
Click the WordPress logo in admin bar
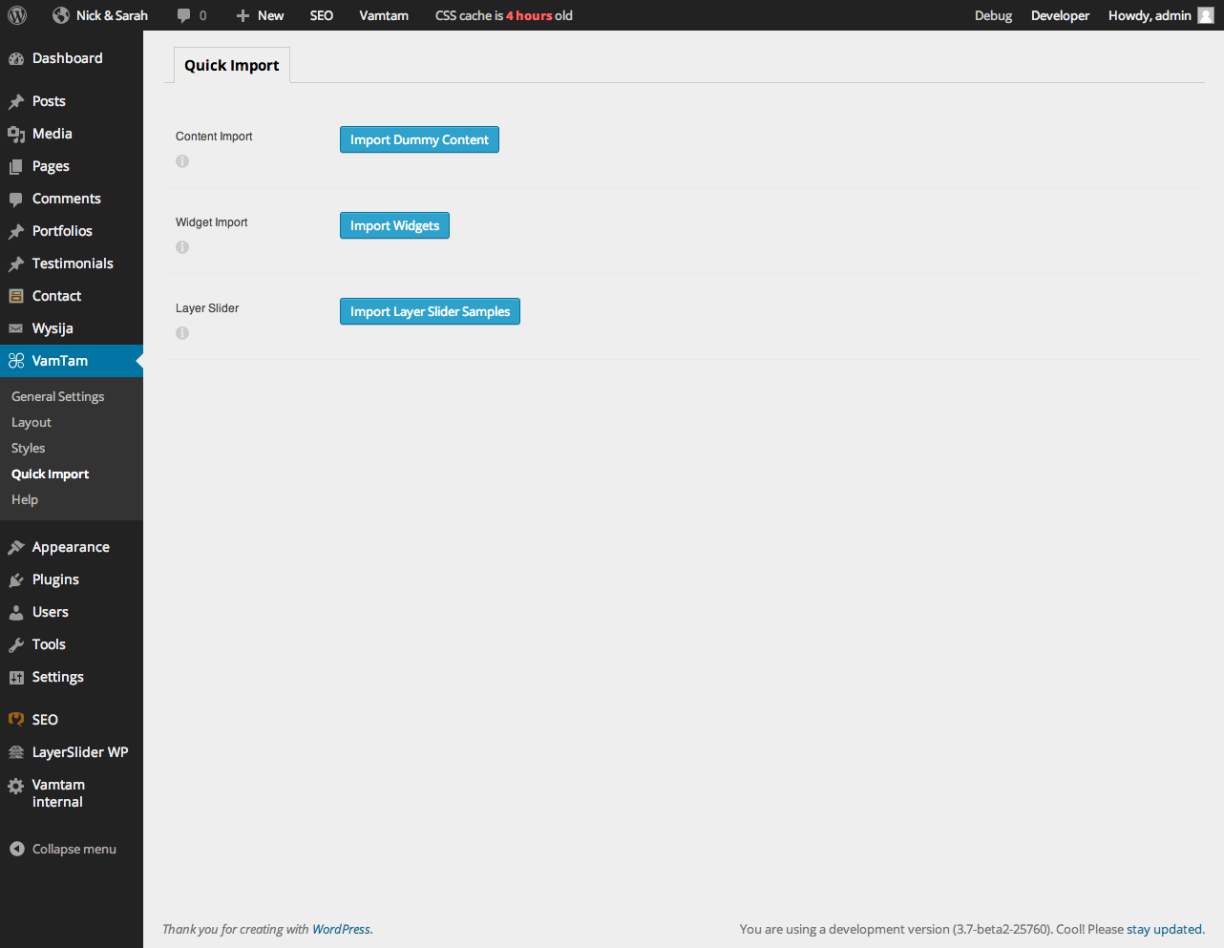click(x=16, y=15)
